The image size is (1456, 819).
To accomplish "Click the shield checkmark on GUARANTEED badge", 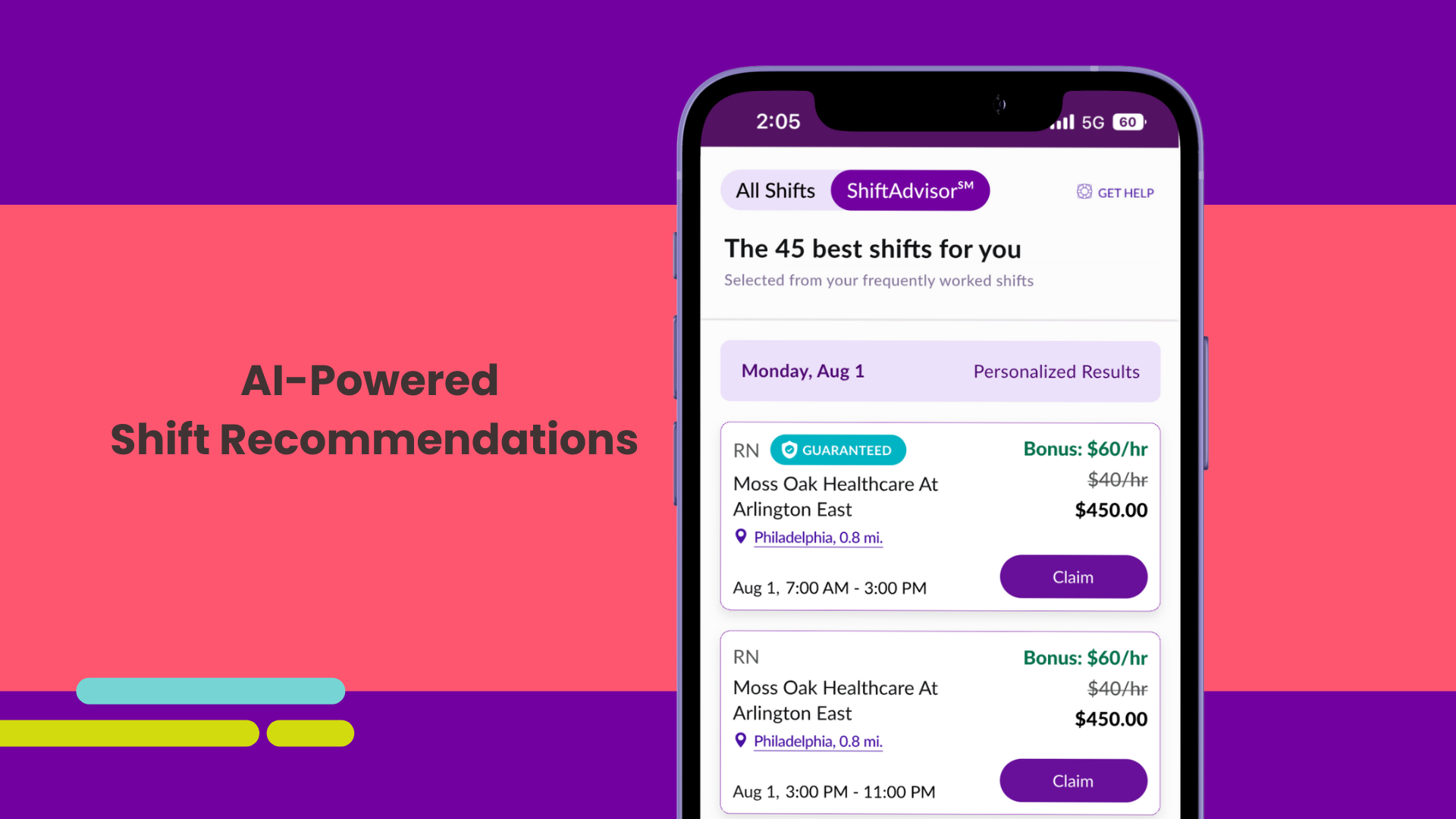I will [789, 450].
